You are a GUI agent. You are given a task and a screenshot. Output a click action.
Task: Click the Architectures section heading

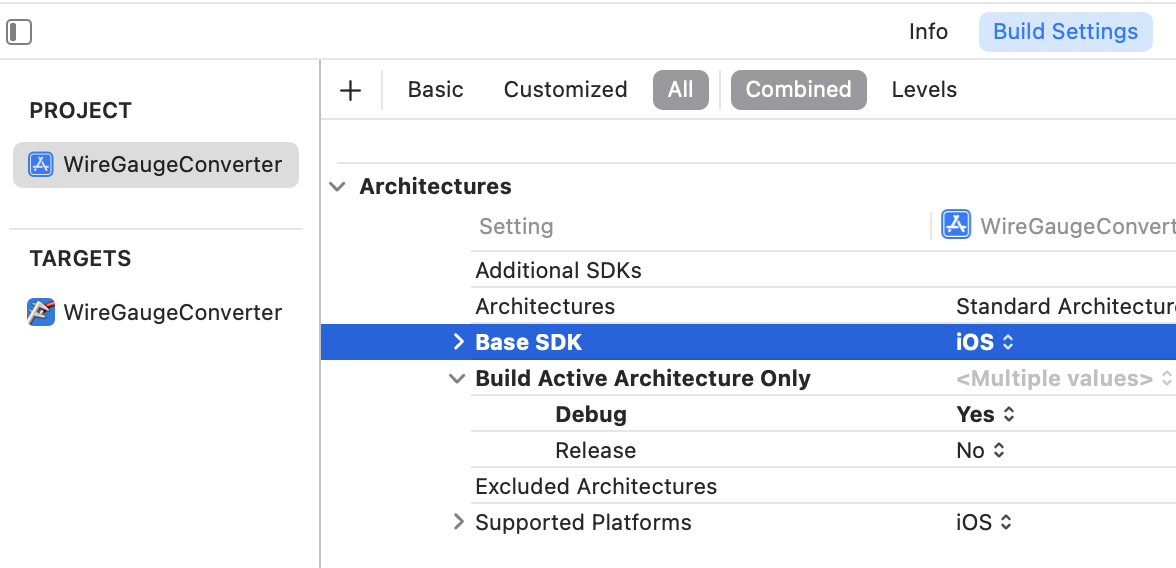click(436, 186)
